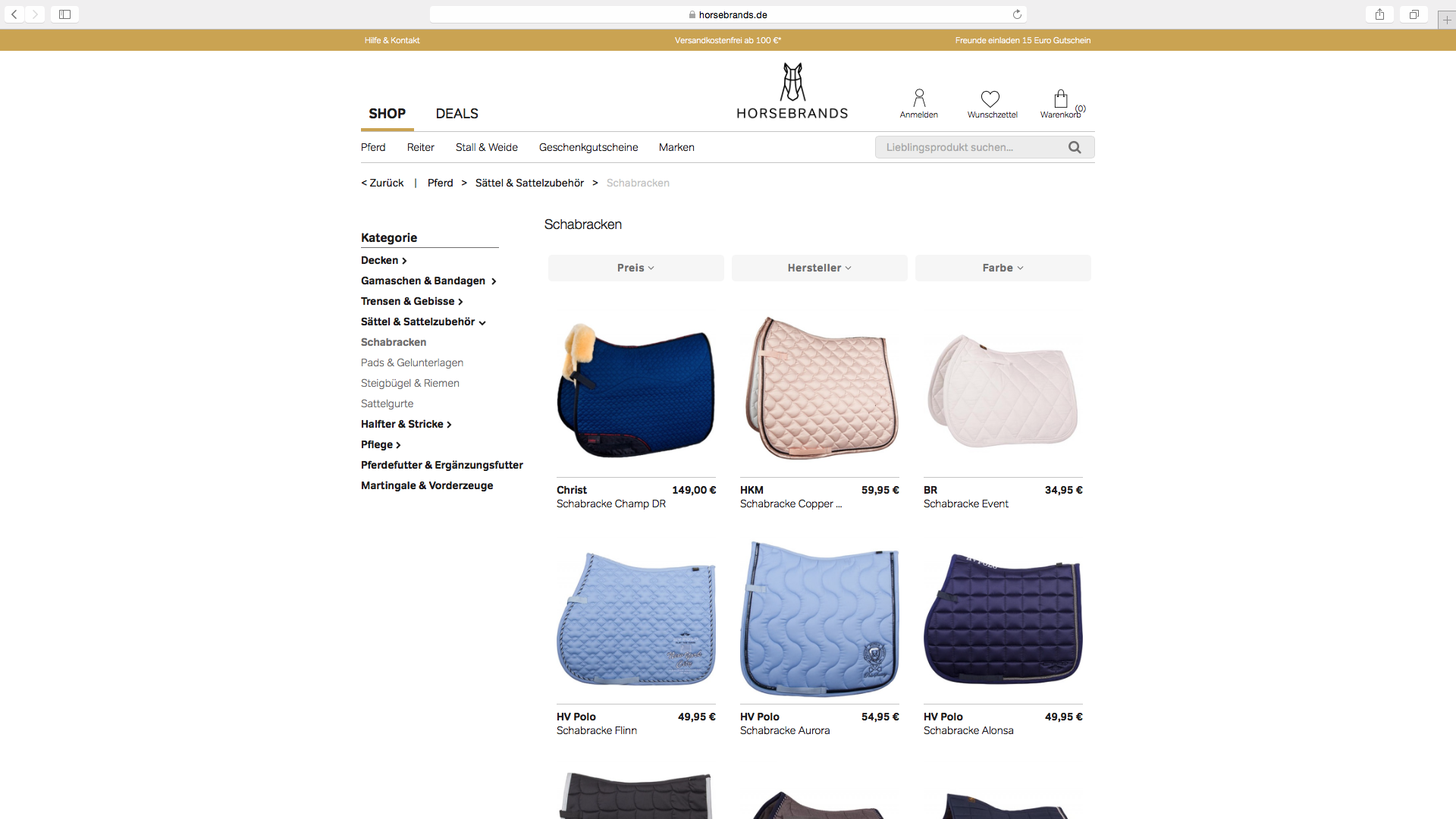Open the Safari share icon
Viewport: 1456px width, 819px height.
(1379, 14)
